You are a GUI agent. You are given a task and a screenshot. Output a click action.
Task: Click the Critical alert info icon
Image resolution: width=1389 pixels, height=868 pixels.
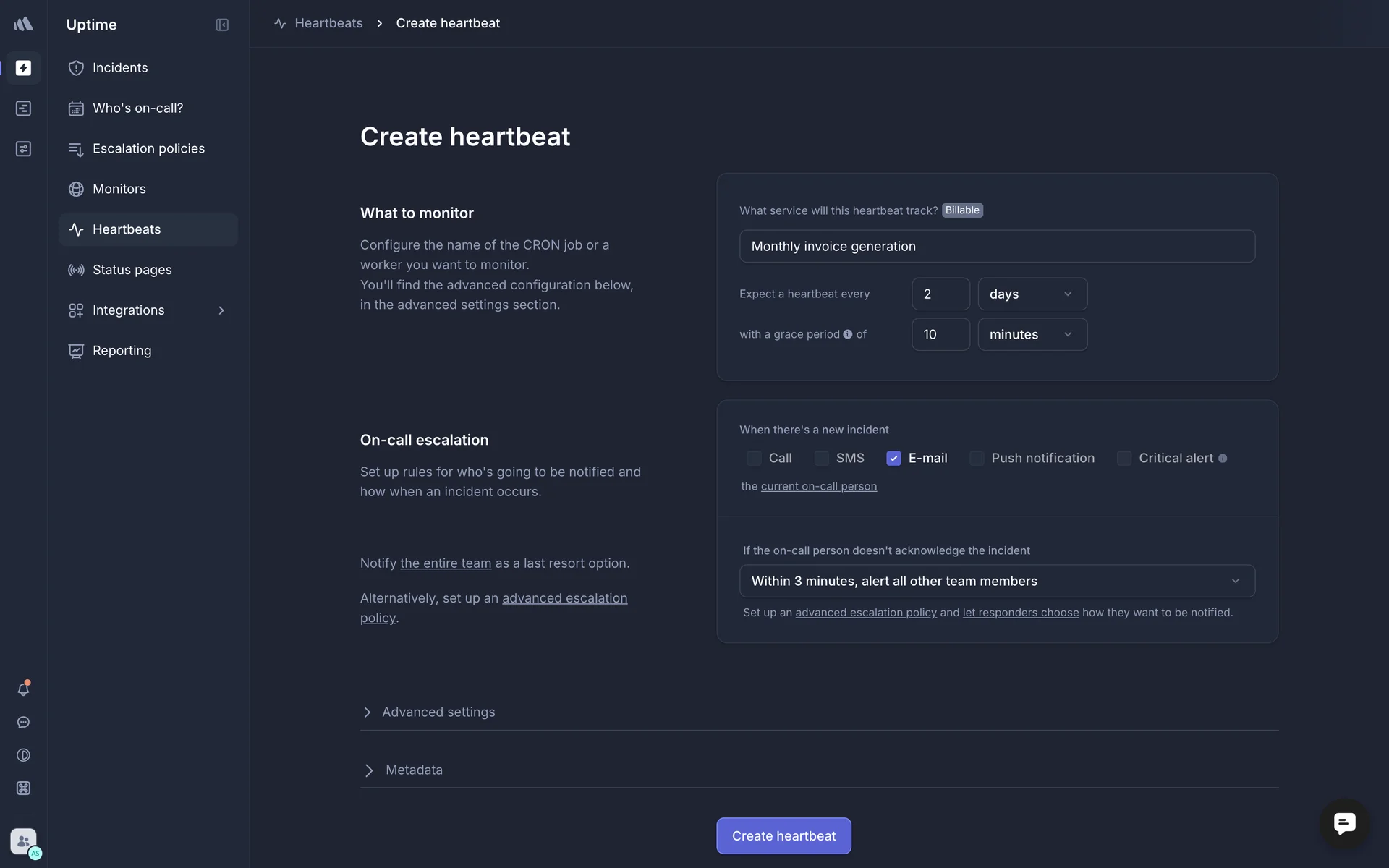(x=1223, y=459)
